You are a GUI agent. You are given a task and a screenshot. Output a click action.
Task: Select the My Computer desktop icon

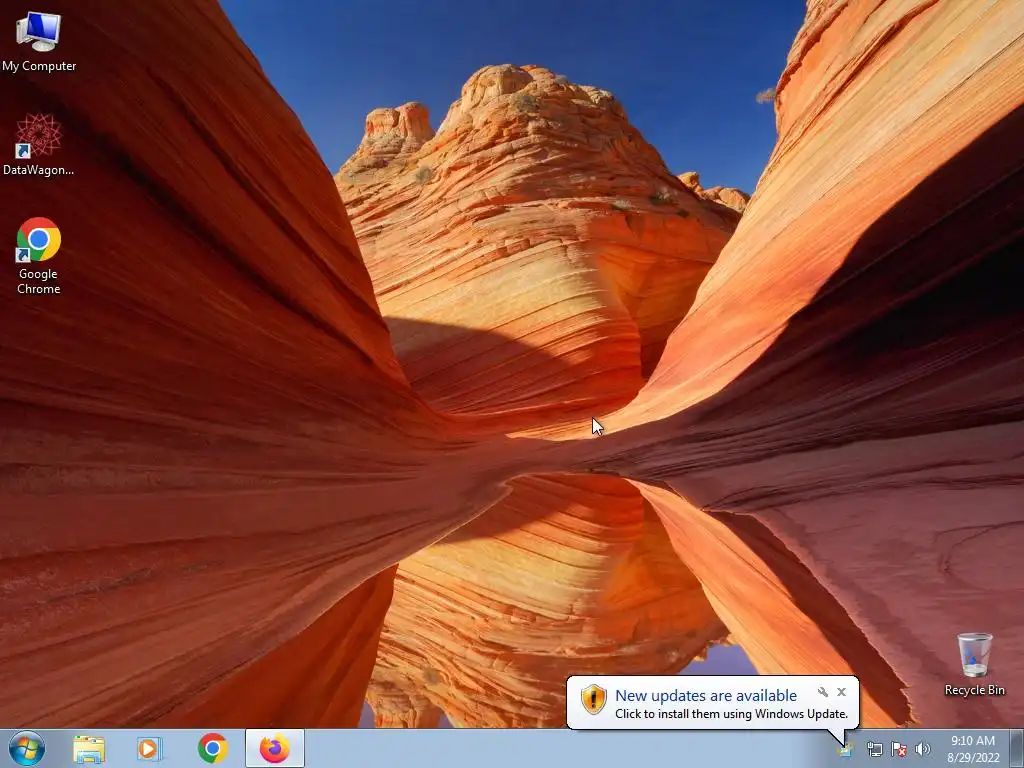point(39,42)
